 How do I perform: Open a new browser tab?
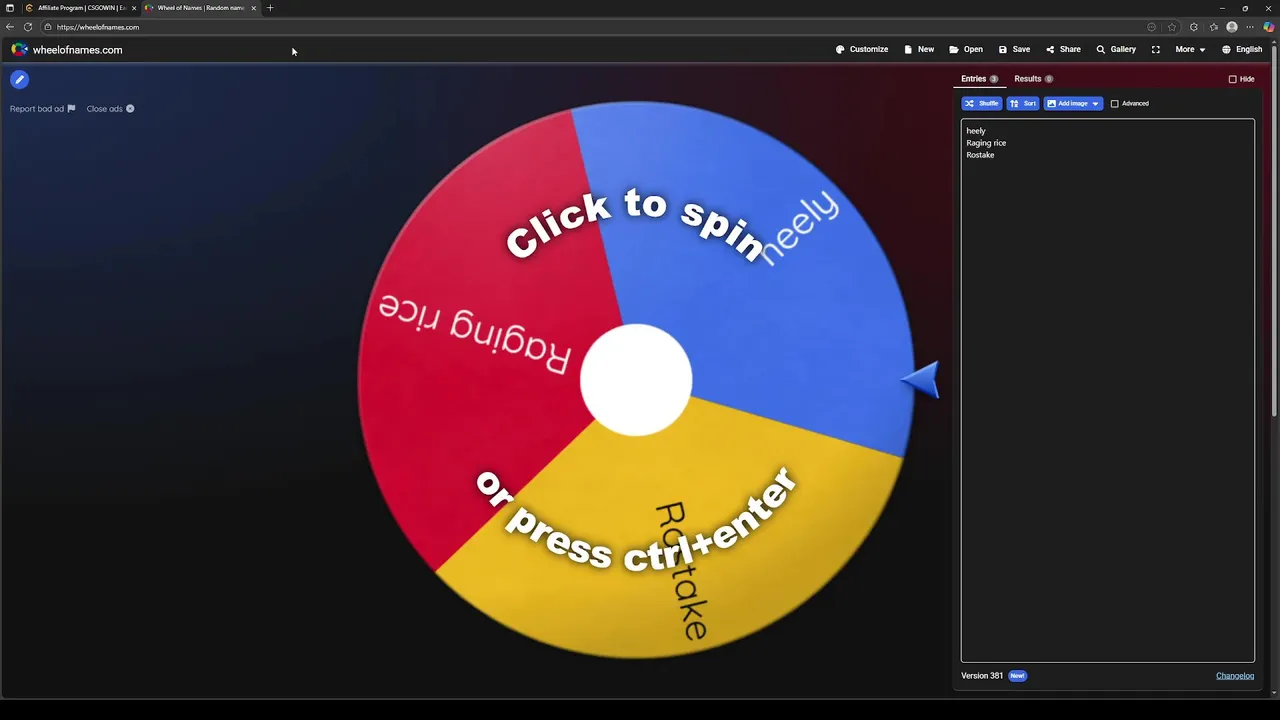point(270,8)
